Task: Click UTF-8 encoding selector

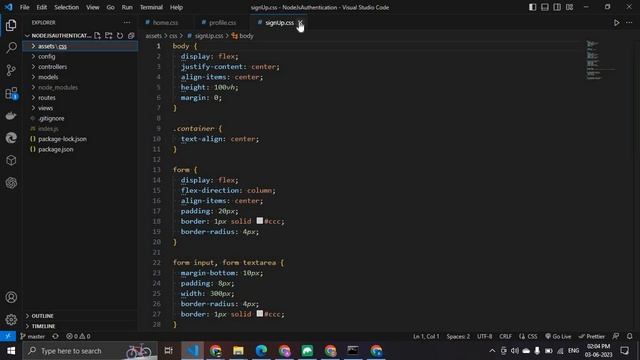Action: click(484, 336)
